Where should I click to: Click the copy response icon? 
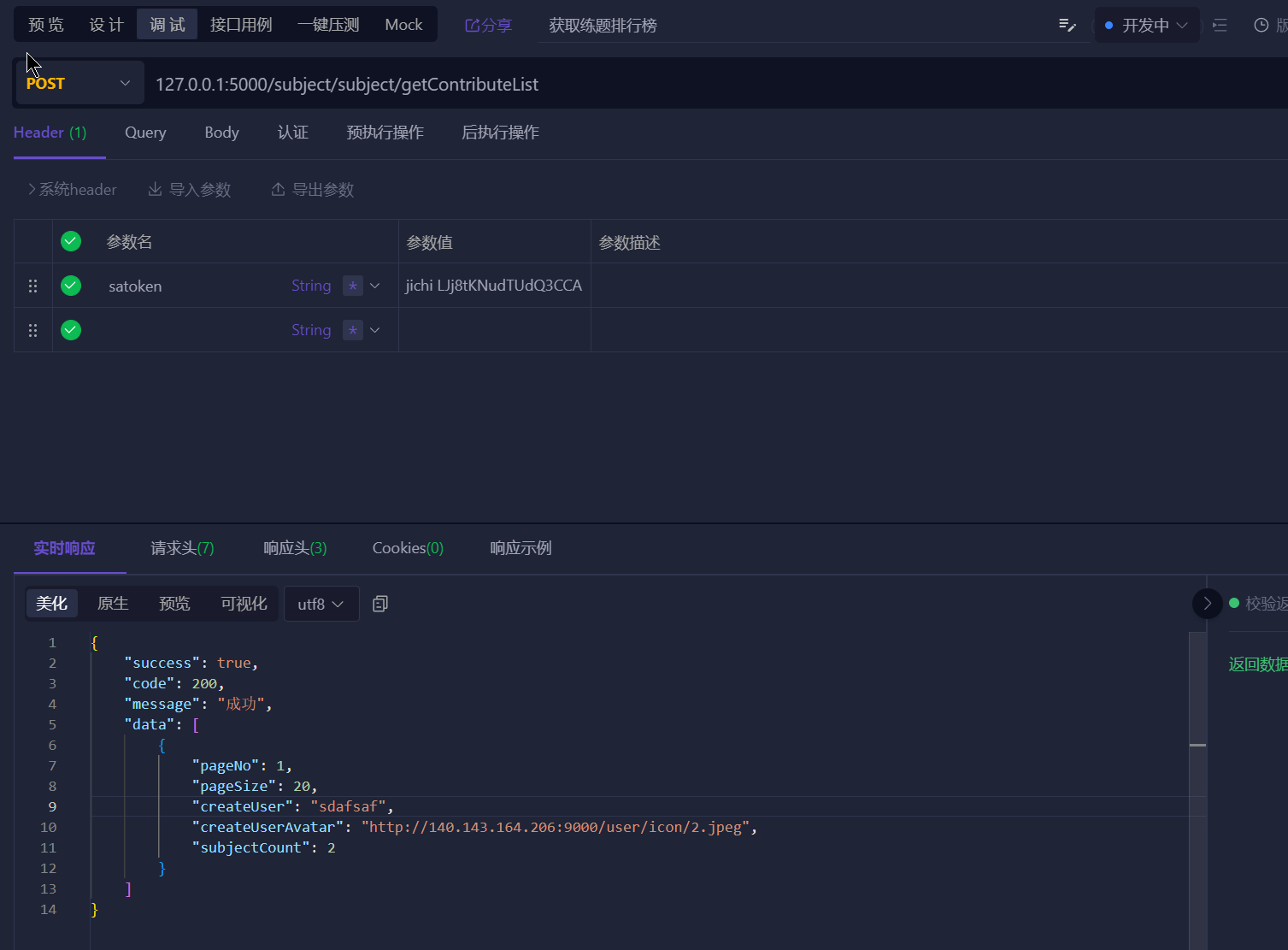(x=380, y=604)
